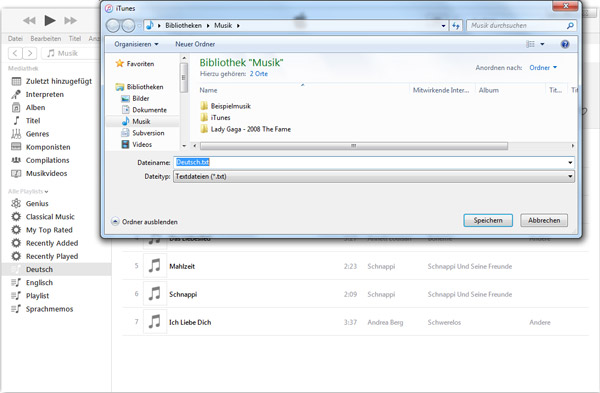Open the Organisieren menu
This screenshot has width=600, height=393.
pyautogui.click(x=136, y=44)
